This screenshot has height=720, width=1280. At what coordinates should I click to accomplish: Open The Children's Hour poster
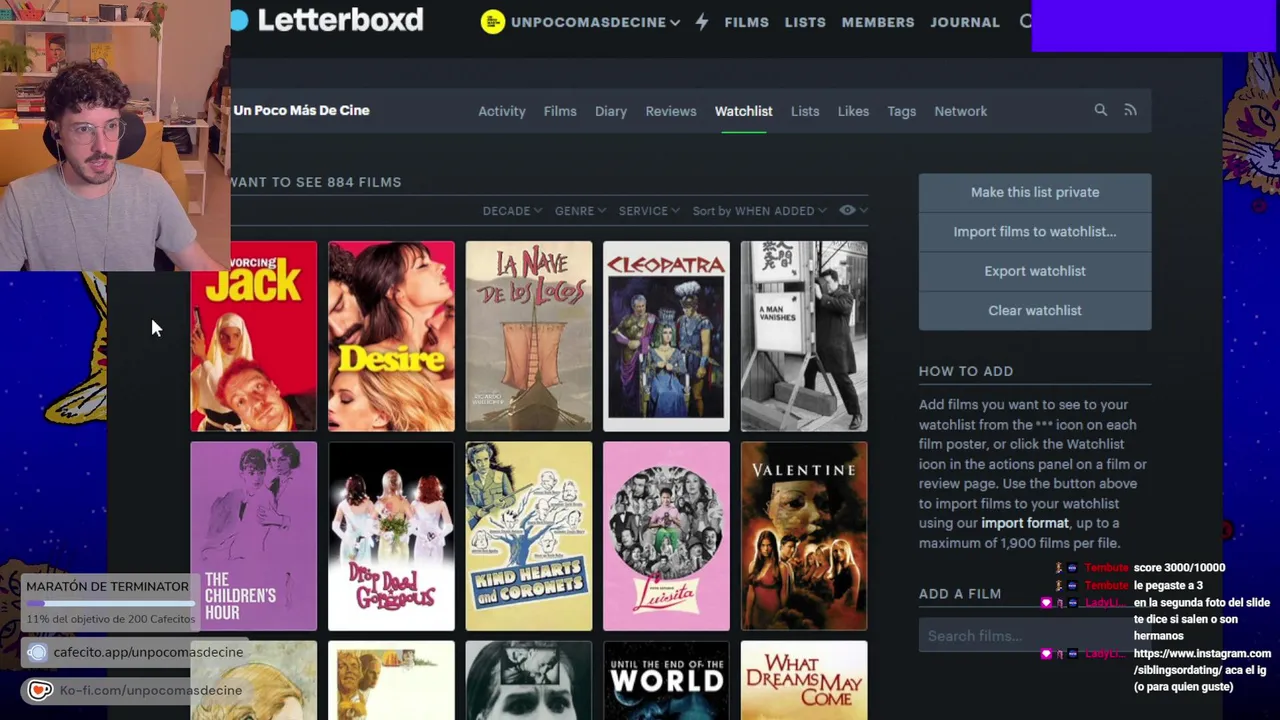pos(254,536)
